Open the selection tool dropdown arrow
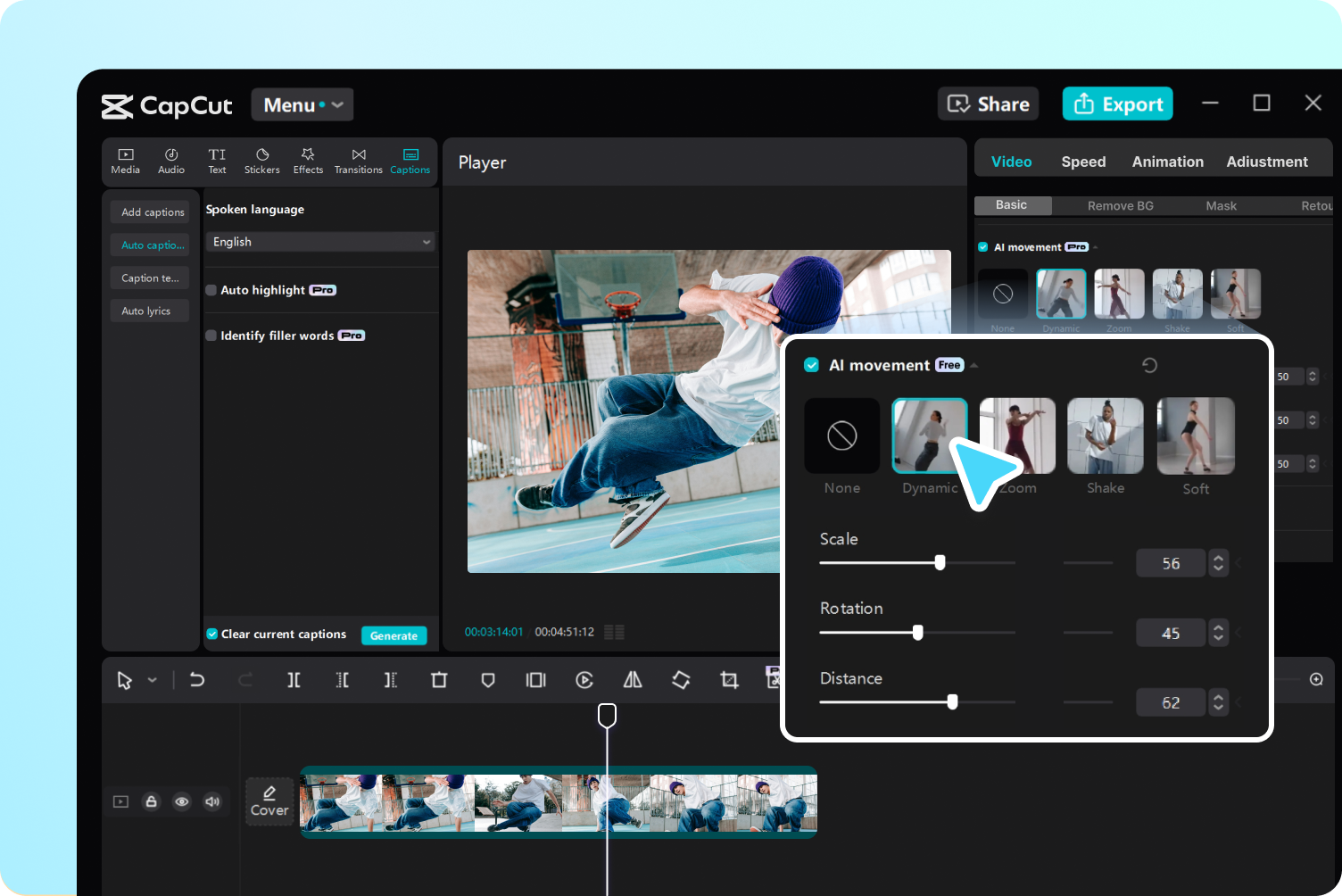 (153, 680)
